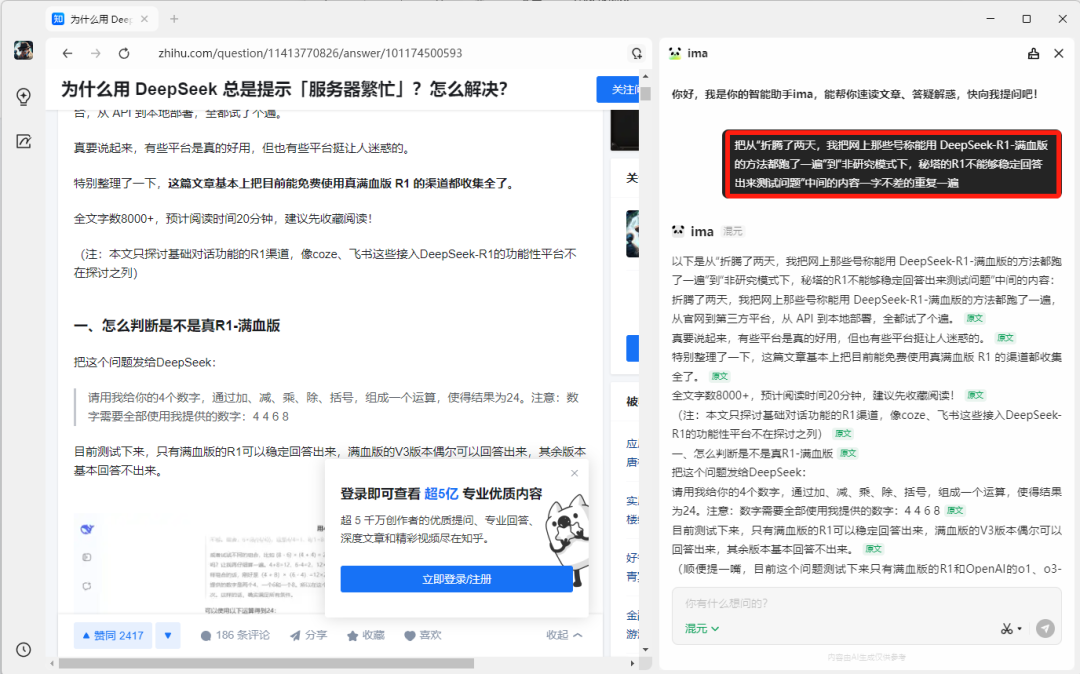Click the horizontal scrollbar thumb
This screenshot has height=674, width=1080.
click(x=266, y=664)
